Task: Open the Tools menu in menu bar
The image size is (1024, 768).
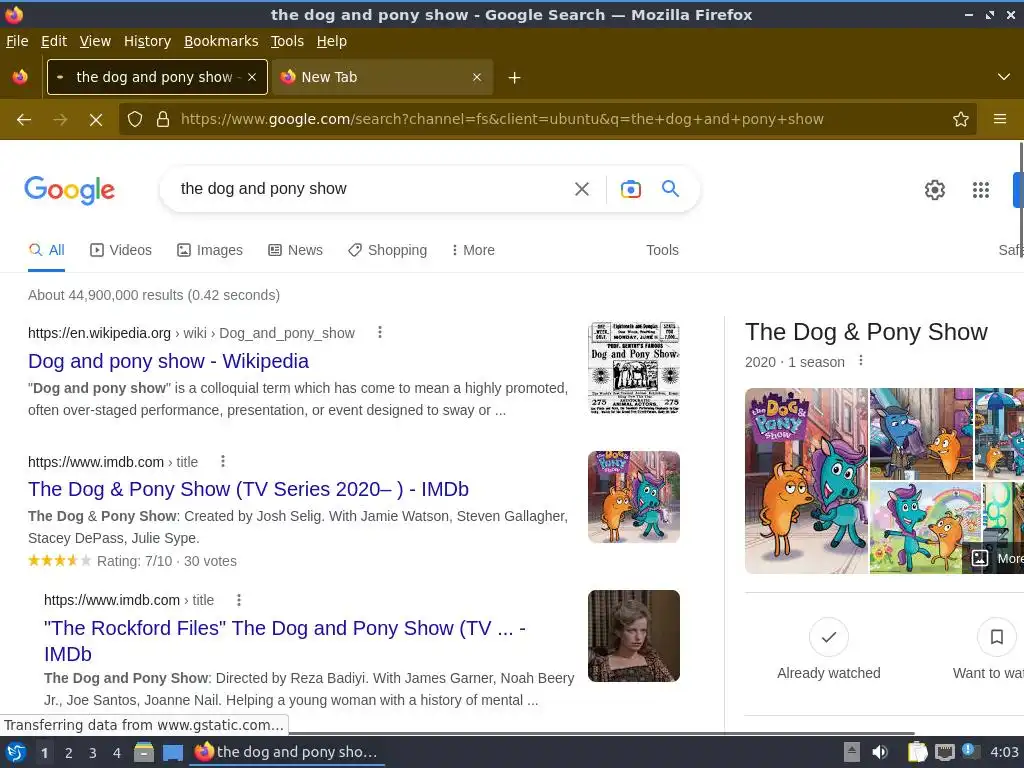Action: click(x=287, y=41)
